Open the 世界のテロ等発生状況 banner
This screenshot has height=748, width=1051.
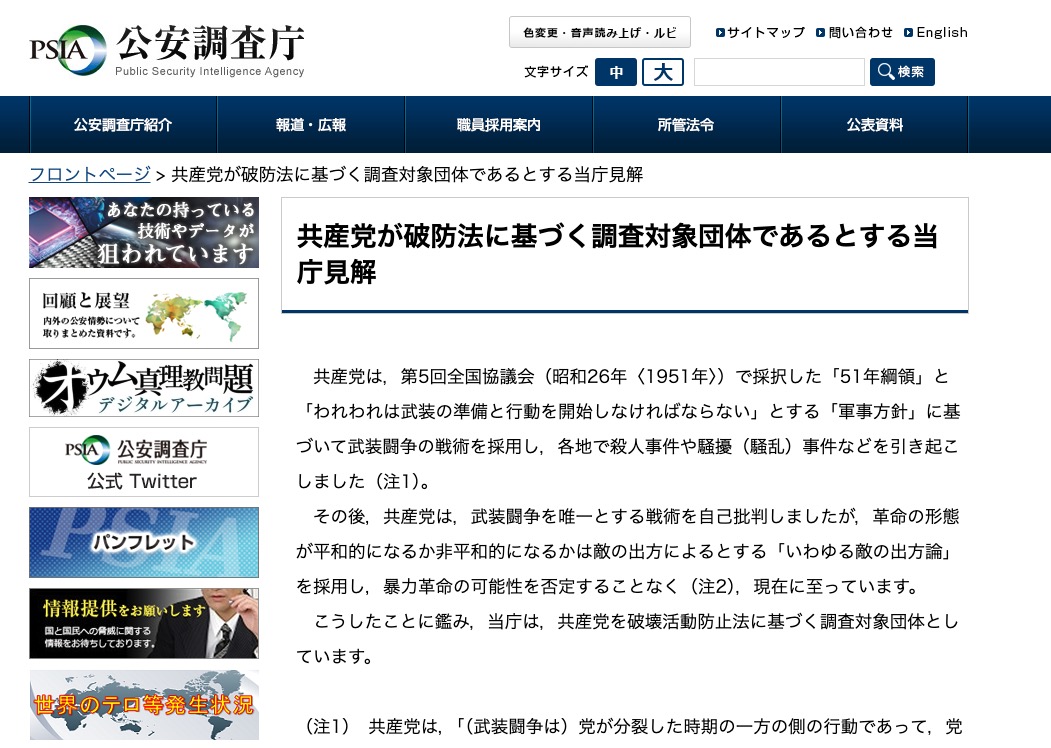[x=144, y=705]
